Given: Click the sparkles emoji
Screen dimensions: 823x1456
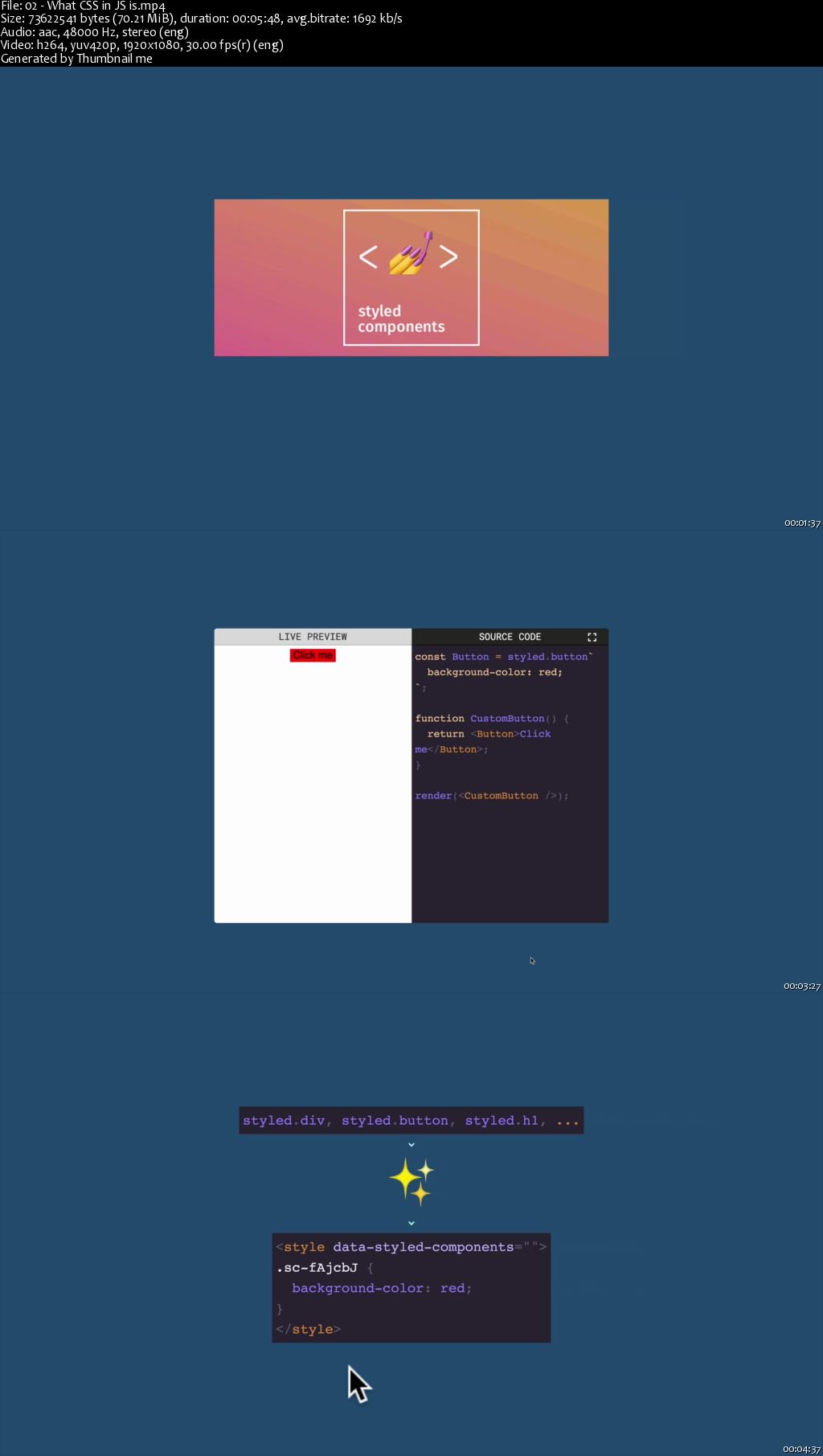Looking at the screenshot, I should click(x=411, y=1182).
